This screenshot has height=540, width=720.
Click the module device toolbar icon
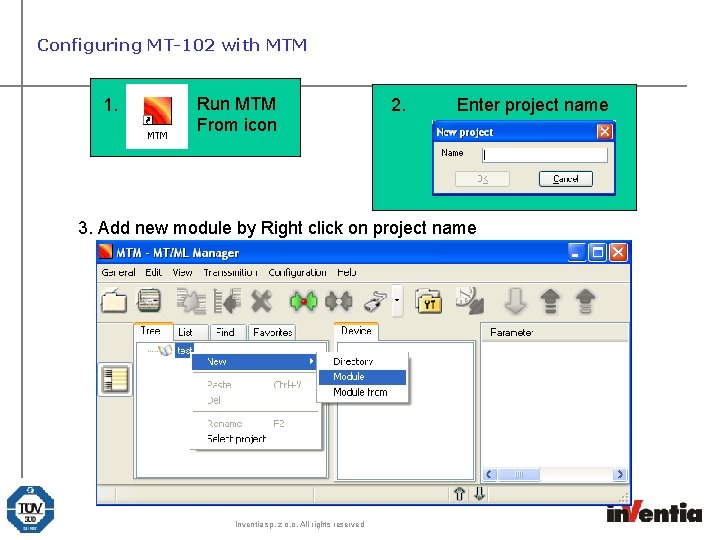tap(149, 301)
